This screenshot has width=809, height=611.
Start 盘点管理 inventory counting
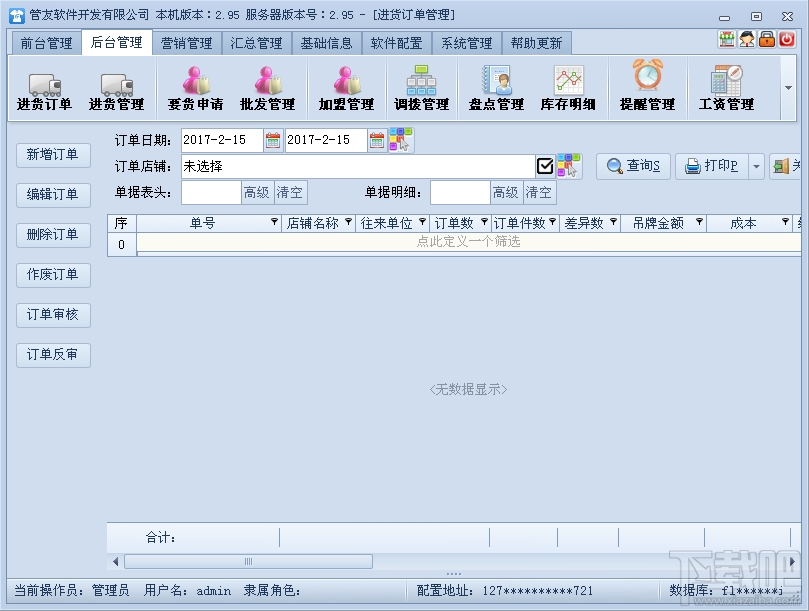point(495,88)
